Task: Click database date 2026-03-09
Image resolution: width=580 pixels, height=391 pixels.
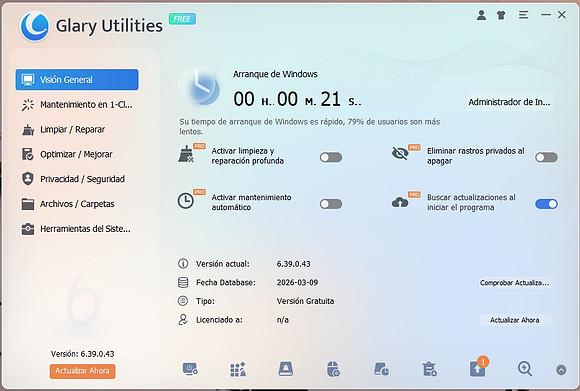Action: (297, 283)
